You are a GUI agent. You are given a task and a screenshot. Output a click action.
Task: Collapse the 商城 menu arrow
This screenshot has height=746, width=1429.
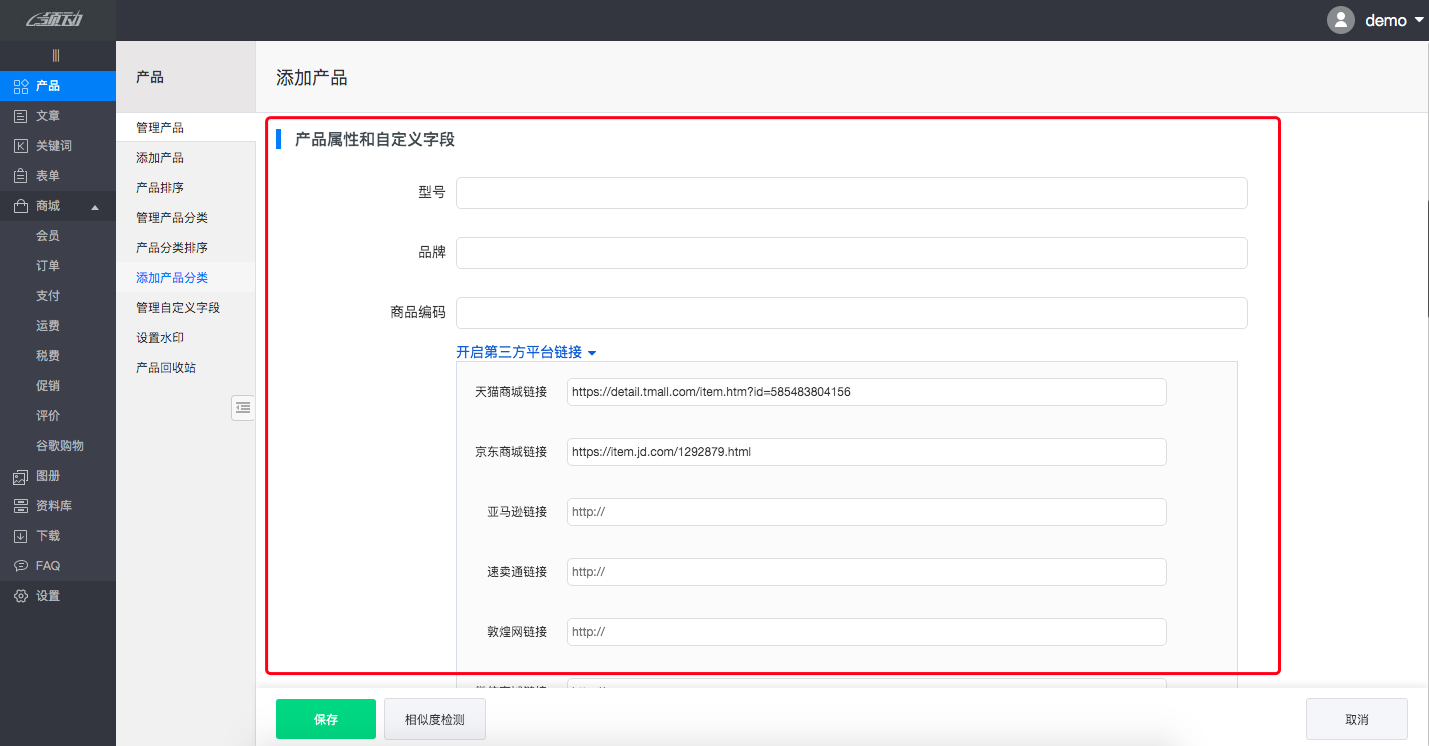[95, 207]
